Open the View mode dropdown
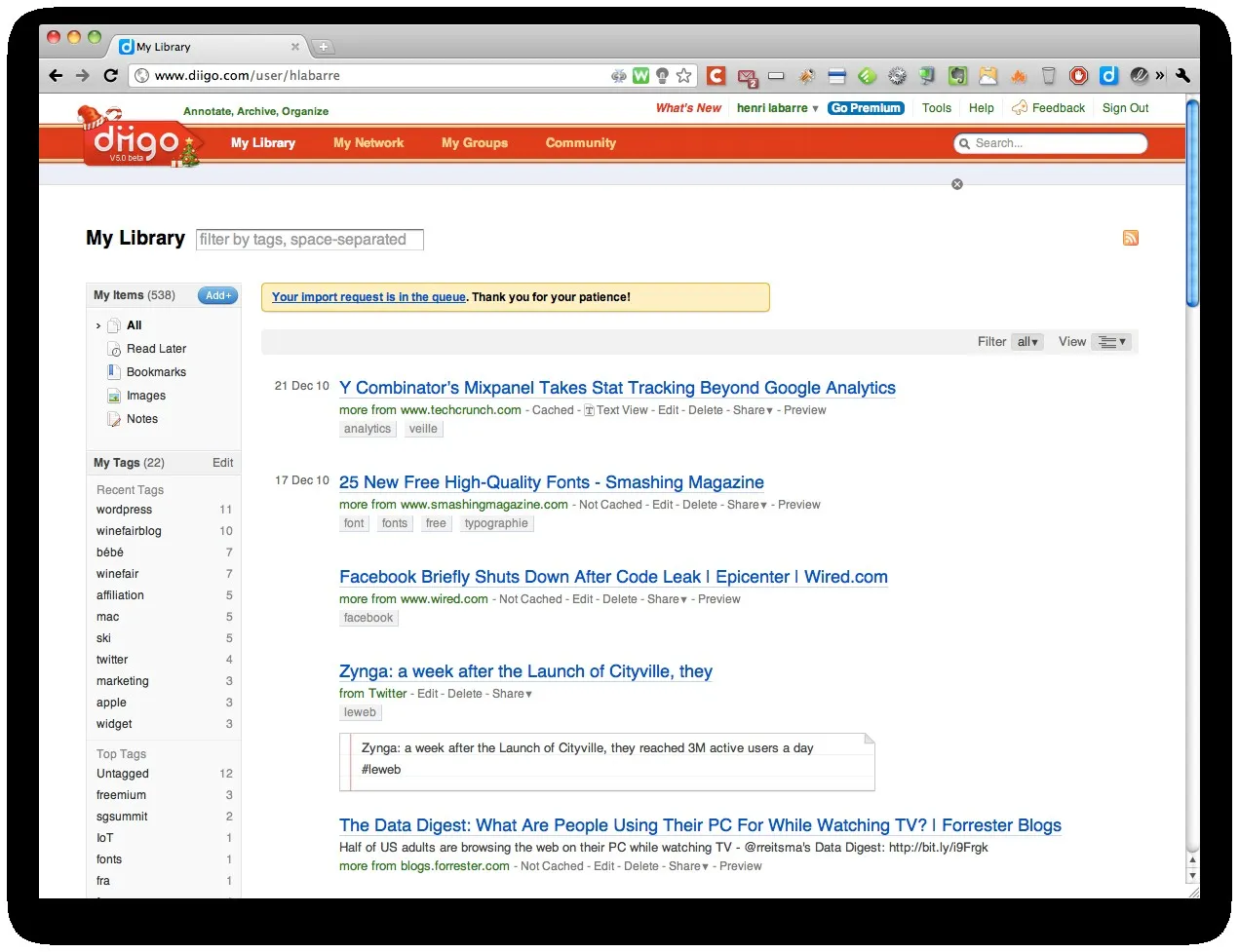This screenshot has height=952, width=1239. 1111,342
